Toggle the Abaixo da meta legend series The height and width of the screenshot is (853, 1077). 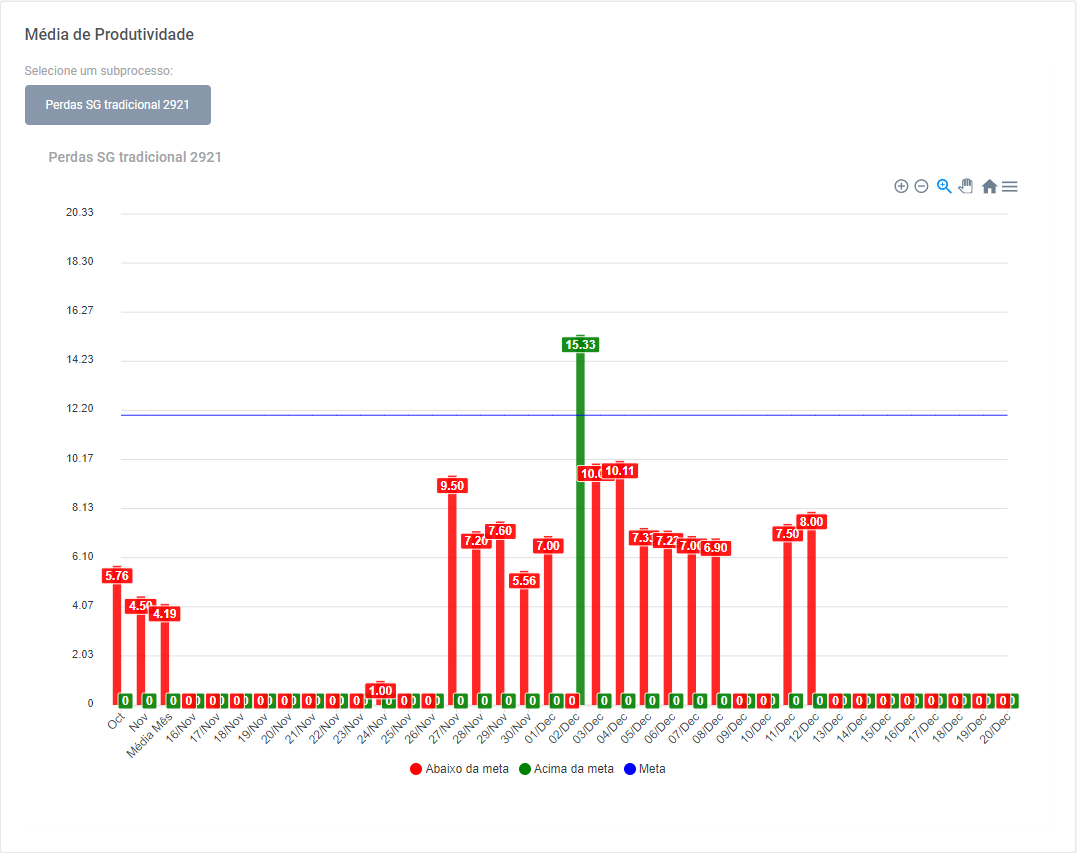(466, 769)
